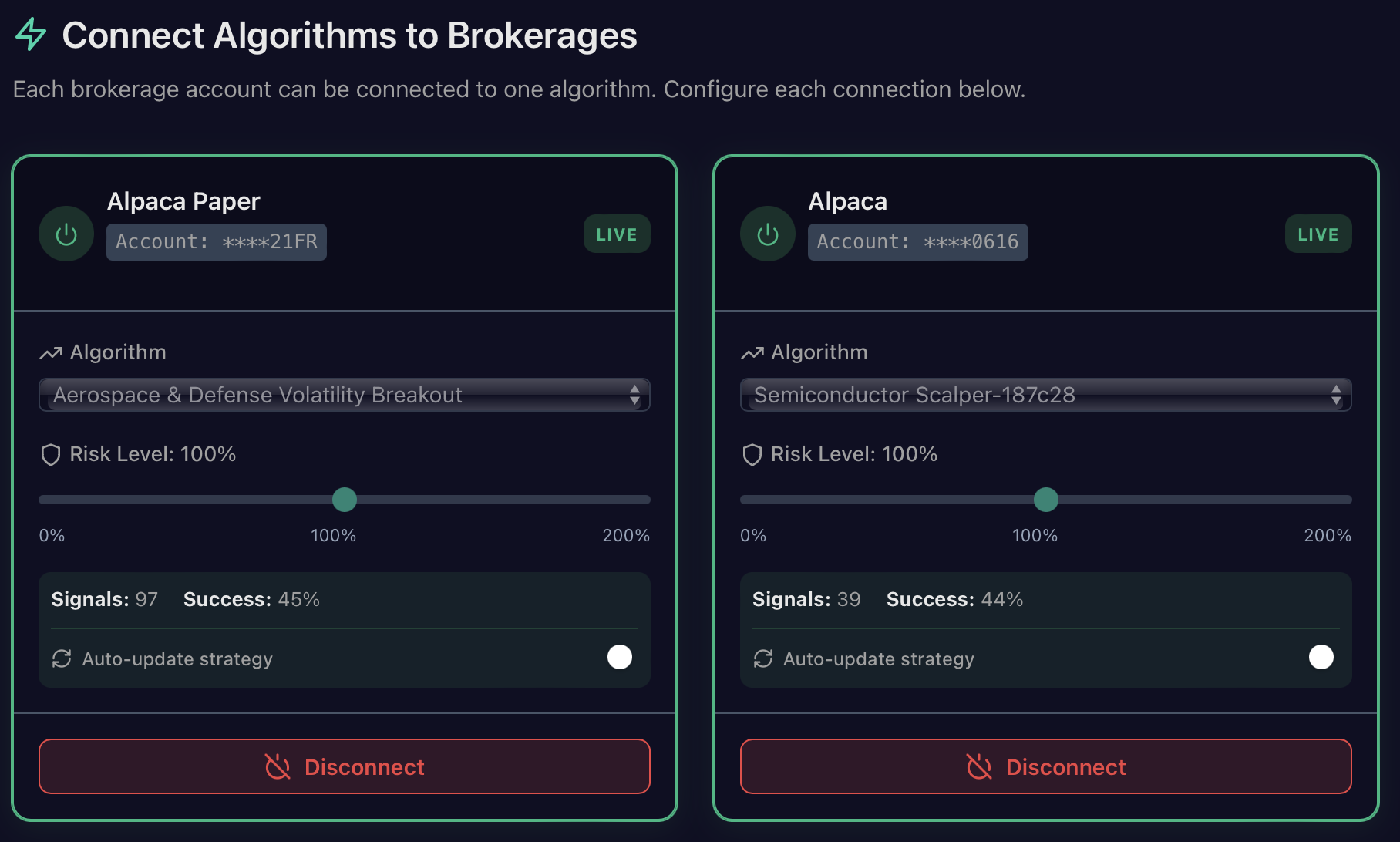Click Risk Level: 100% text on Alpaca Paper
1400x842 pixels.
[153, 454]
